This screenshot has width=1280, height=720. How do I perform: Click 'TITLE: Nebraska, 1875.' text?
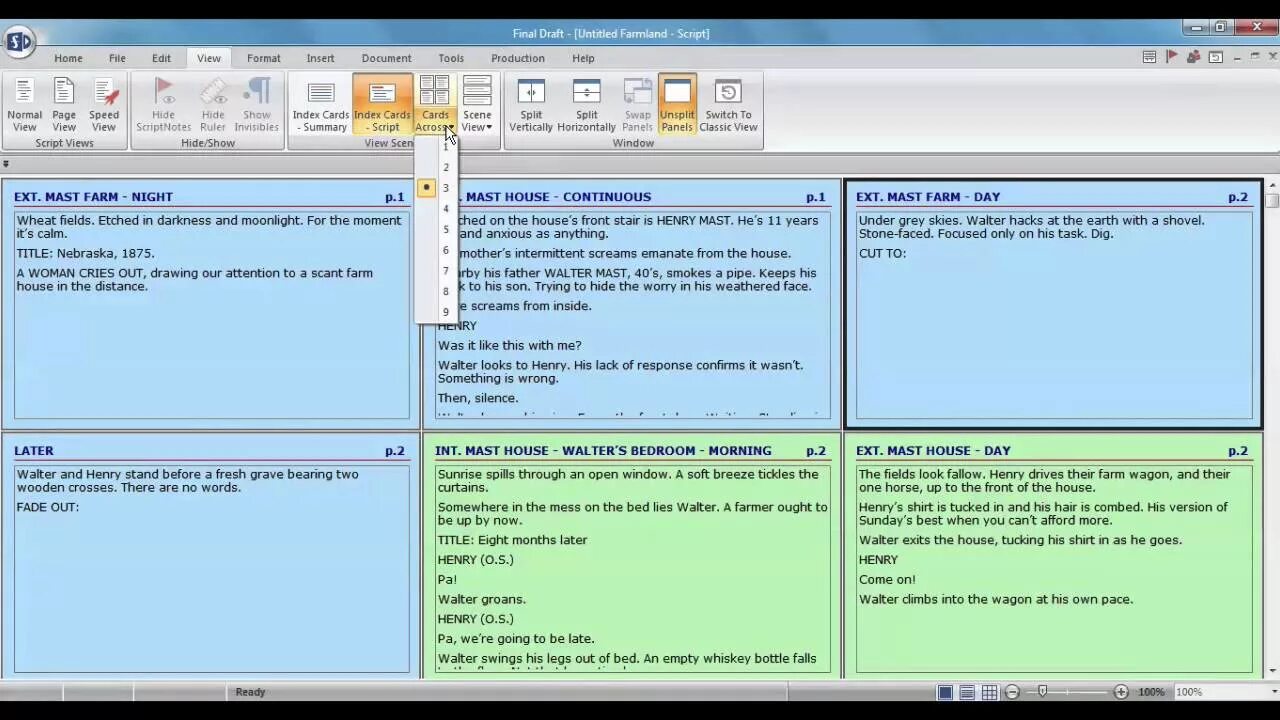pyautogui.click(x=85, y=253)
